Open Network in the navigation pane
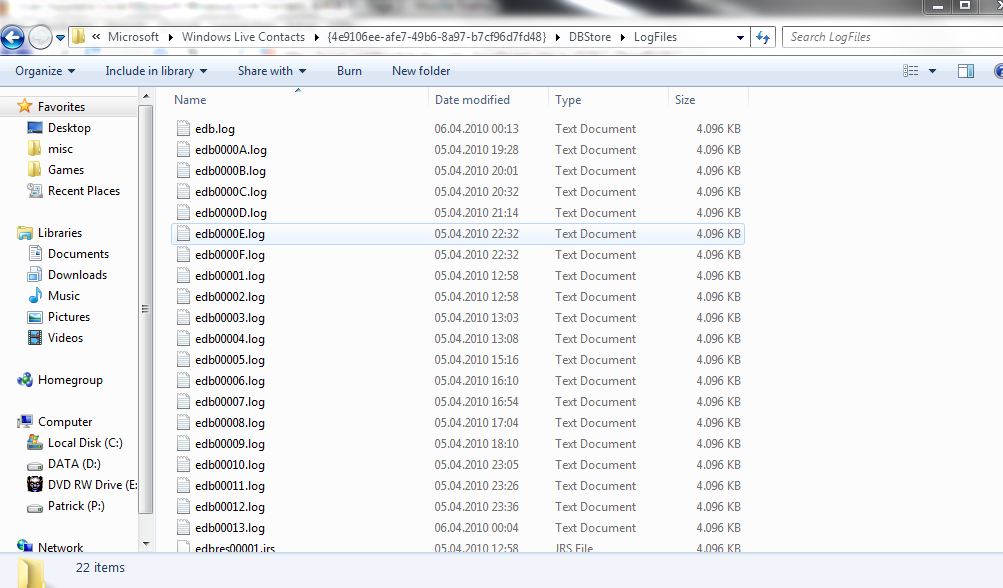 (60, 548)
